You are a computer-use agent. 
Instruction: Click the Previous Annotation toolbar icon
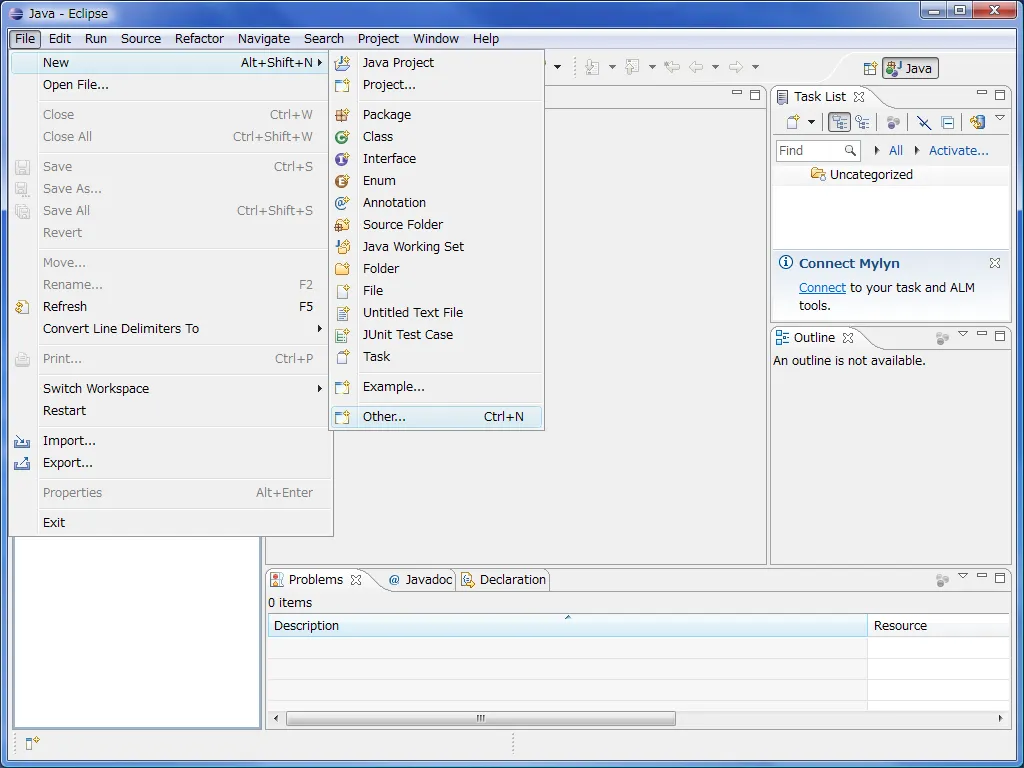coord(632,67)
